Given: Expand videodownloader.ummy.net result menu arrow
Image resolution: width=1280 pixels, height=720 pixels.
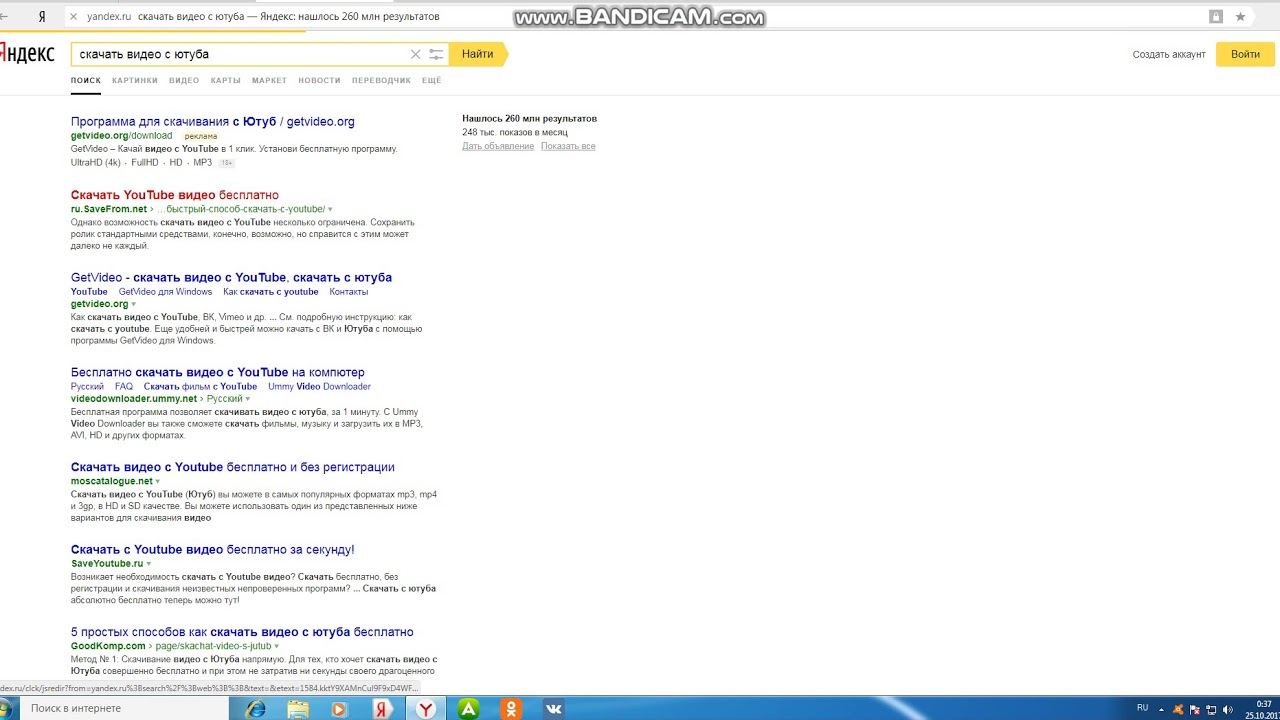Looking at the screenshot, I should pos(248,399).
